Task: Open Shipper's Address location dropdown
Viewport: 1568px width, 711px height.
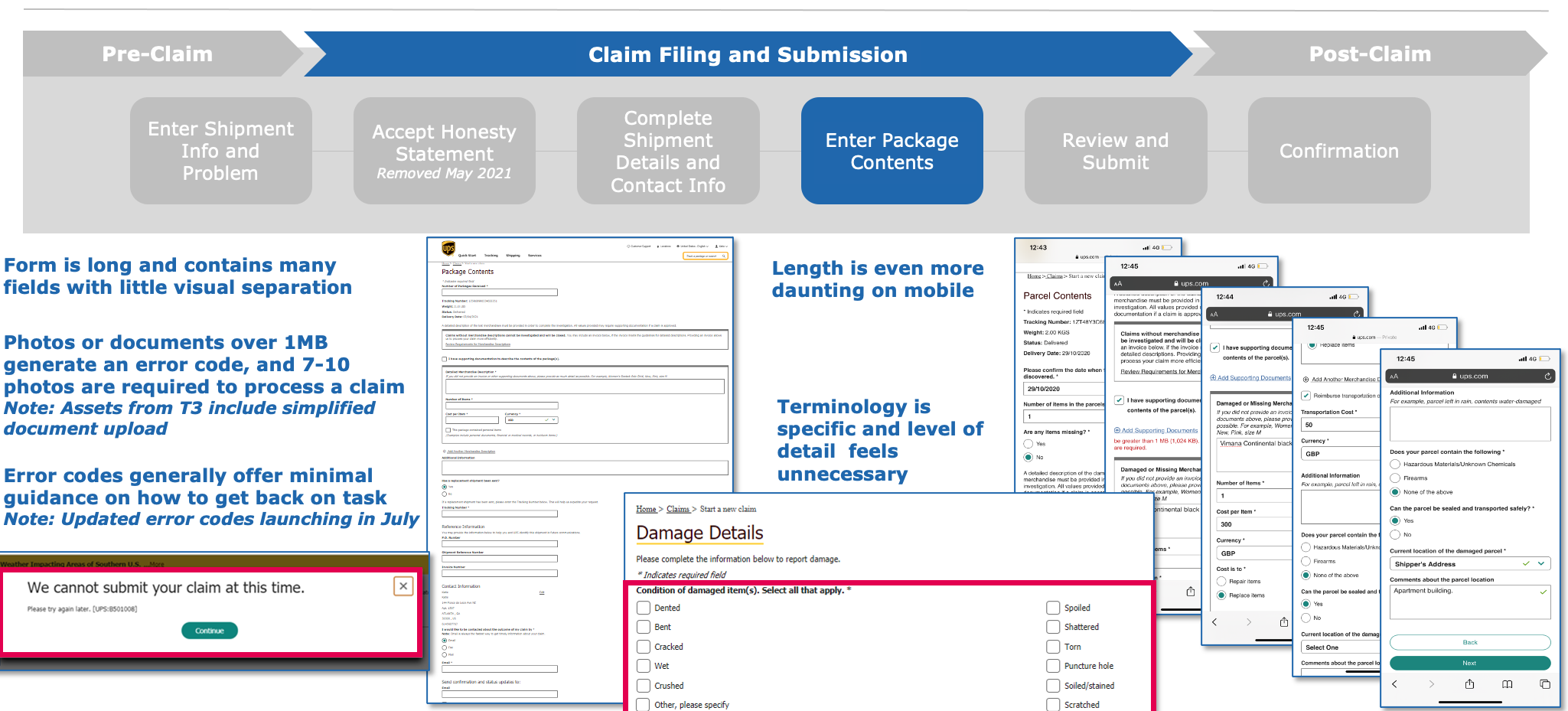Action: 1470,564
